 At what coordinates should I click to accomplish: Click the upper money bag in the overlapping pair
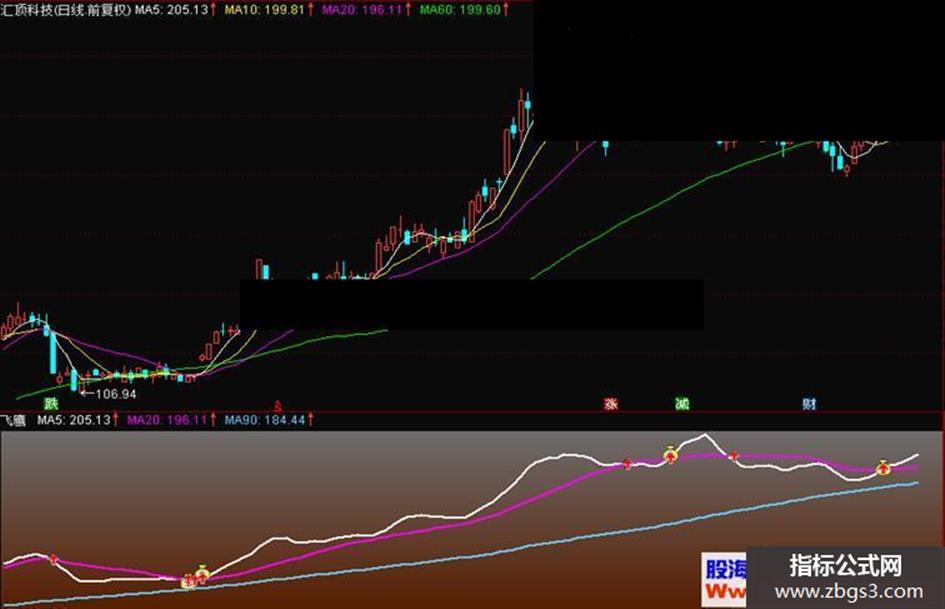202,572
